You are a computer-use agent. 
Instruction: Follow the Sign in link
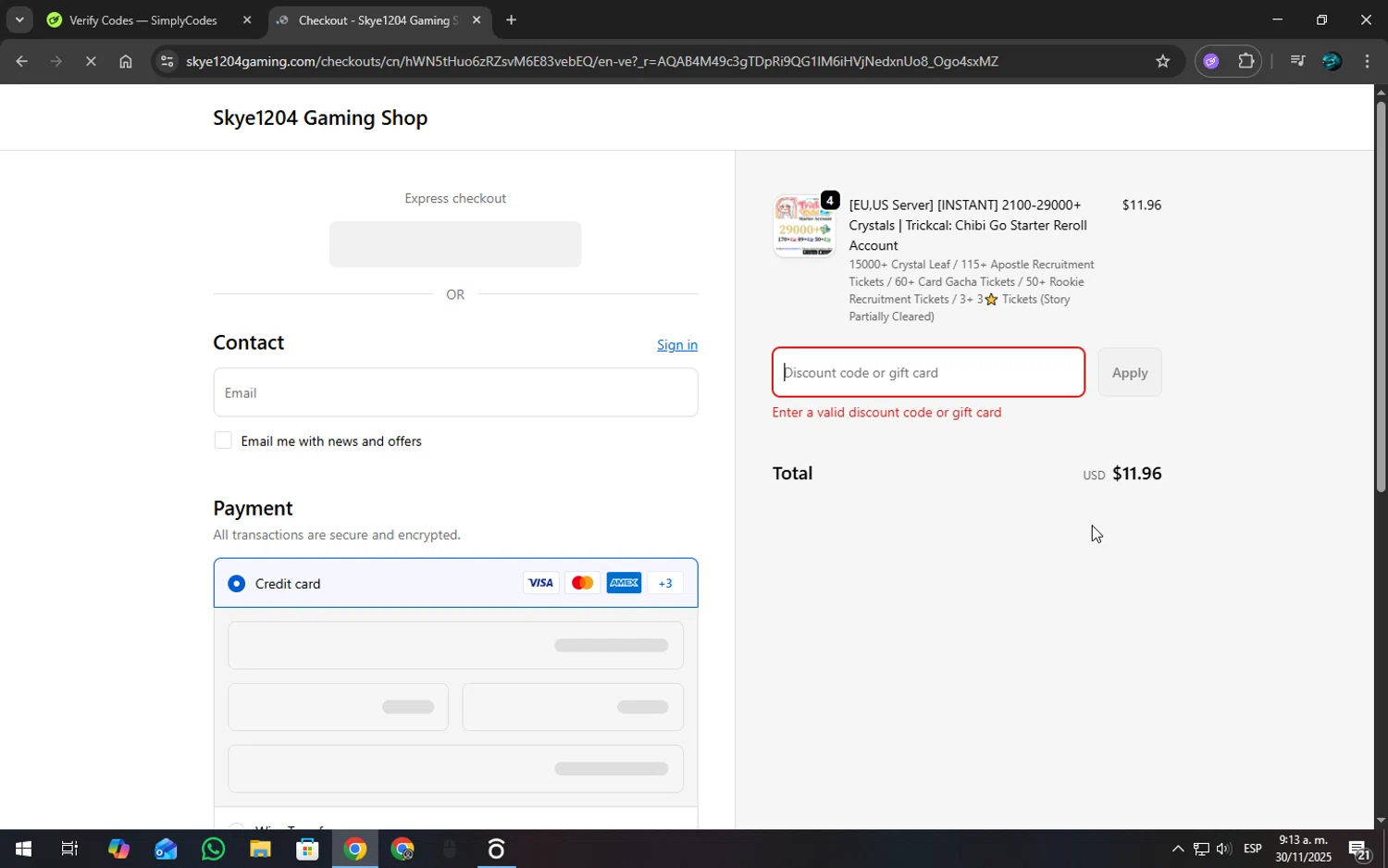click(677, 344)
